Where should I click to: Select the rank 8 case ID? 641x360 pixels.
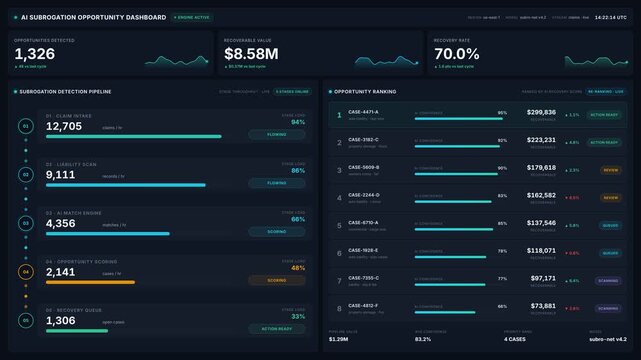[363, 306]
